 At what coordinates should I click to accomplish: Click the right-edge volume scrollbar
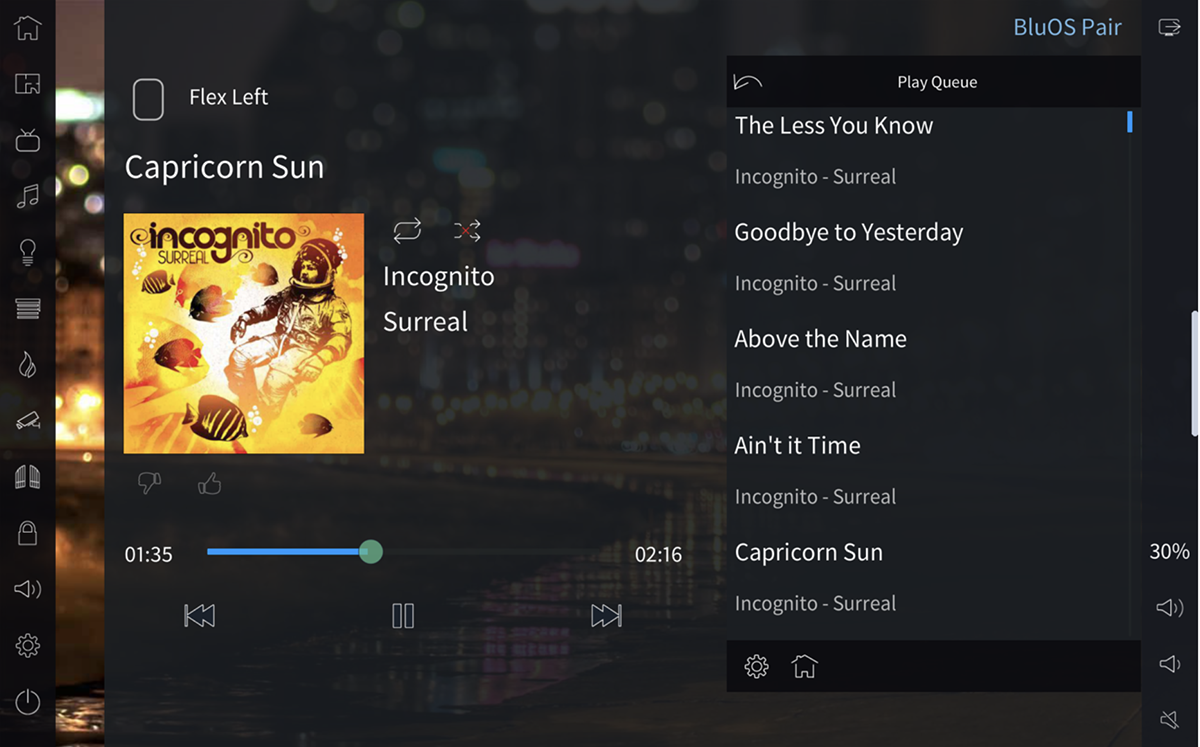1194,373
